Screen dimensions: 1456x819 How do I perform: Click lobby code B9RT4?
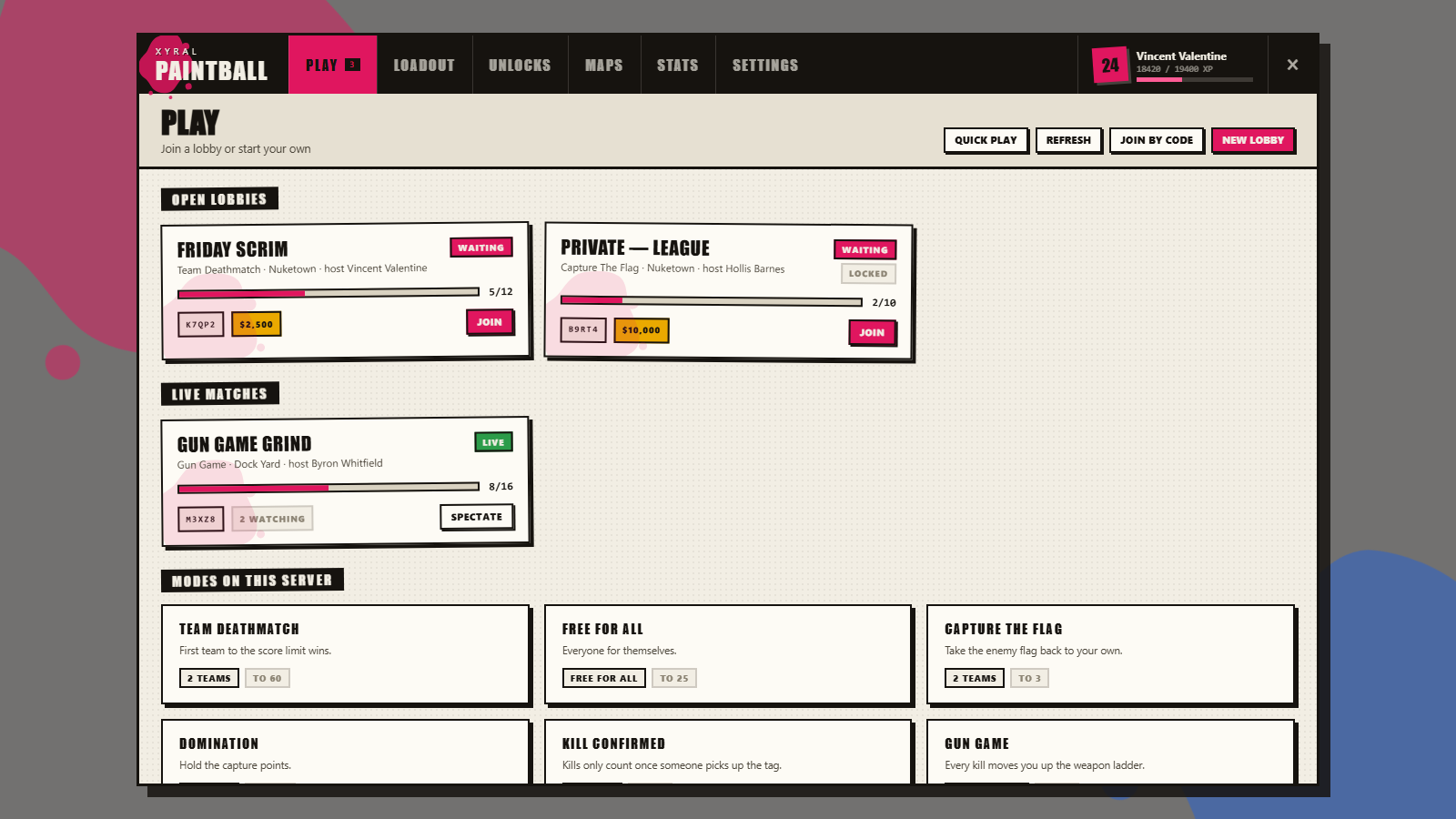click(583, 329)
